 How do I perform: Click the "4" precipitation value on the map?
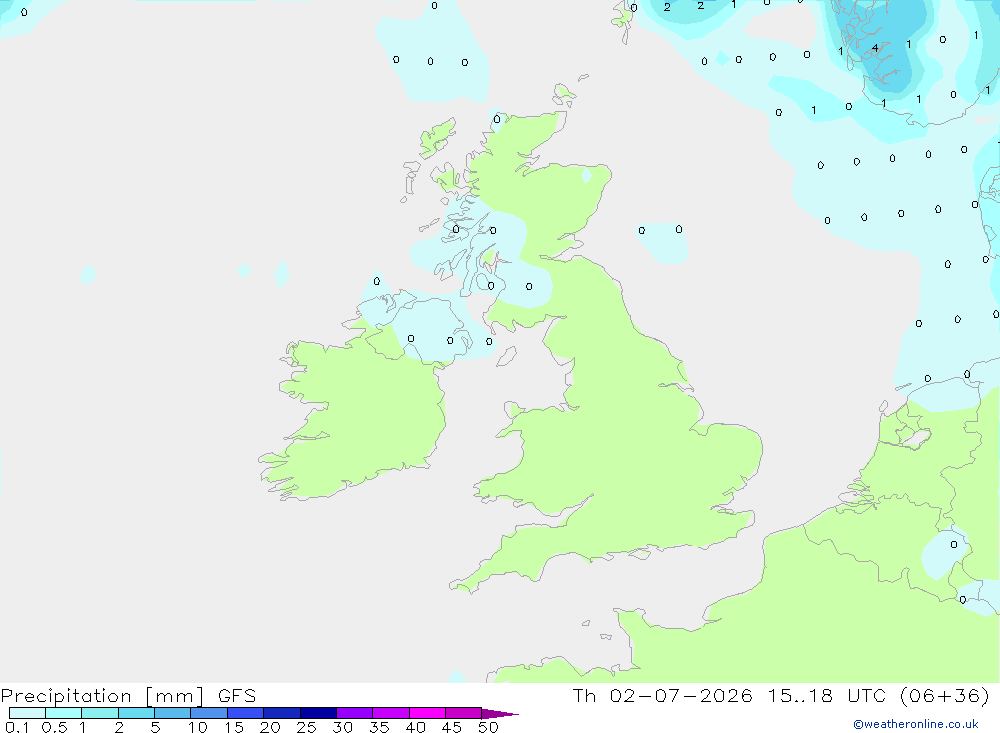click(x=875, y=48)
